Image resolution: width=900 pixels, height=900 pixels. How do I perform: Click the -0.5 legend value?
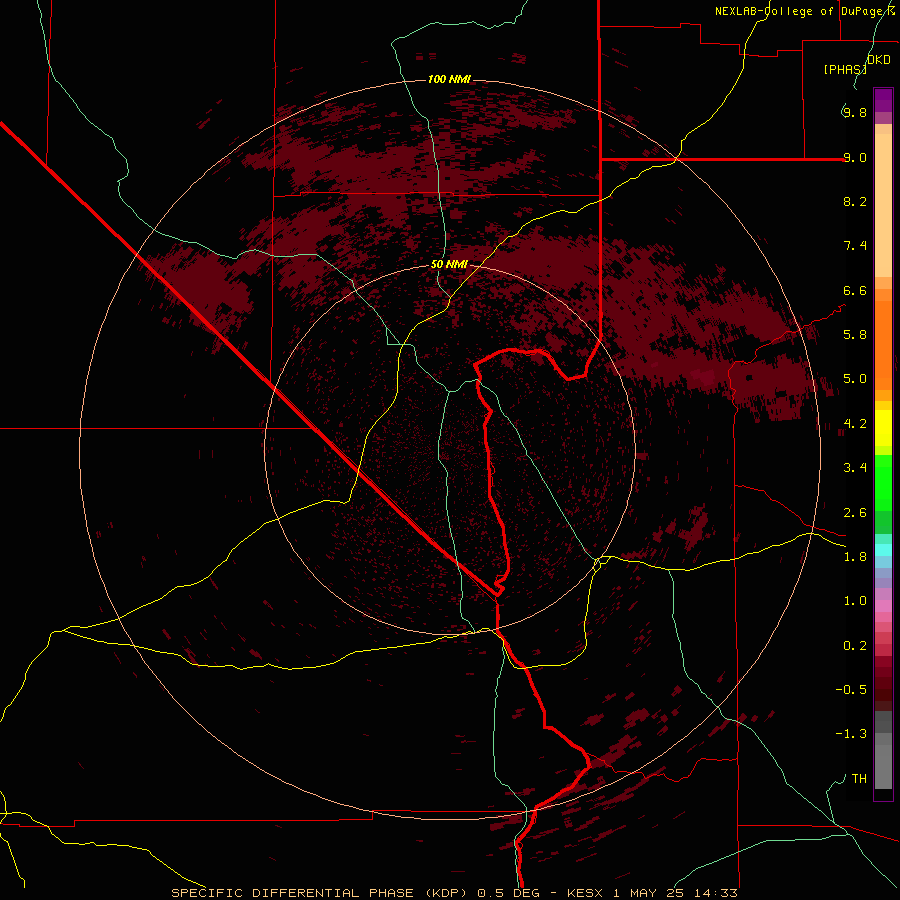(851, 690)
